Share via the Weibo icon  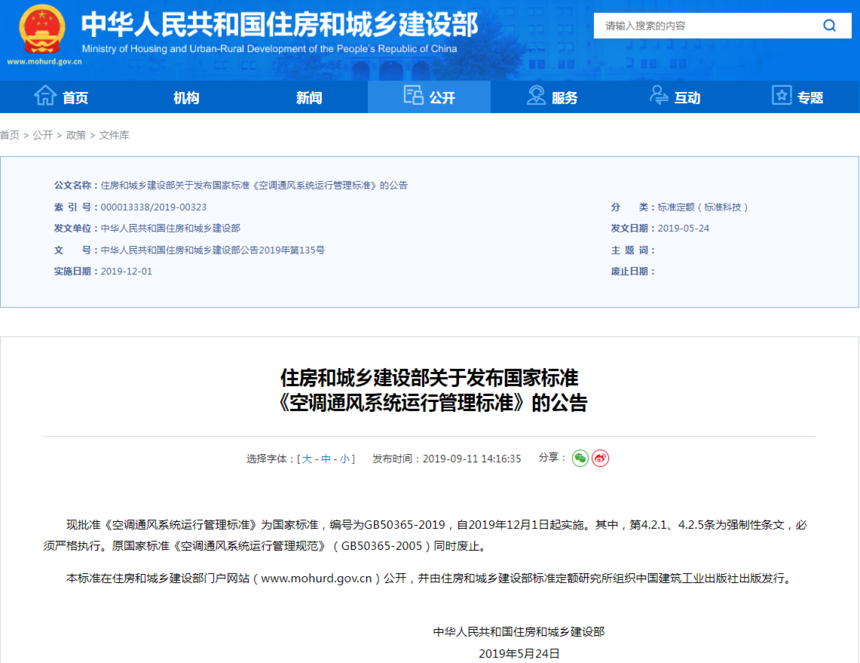(600, 458)
